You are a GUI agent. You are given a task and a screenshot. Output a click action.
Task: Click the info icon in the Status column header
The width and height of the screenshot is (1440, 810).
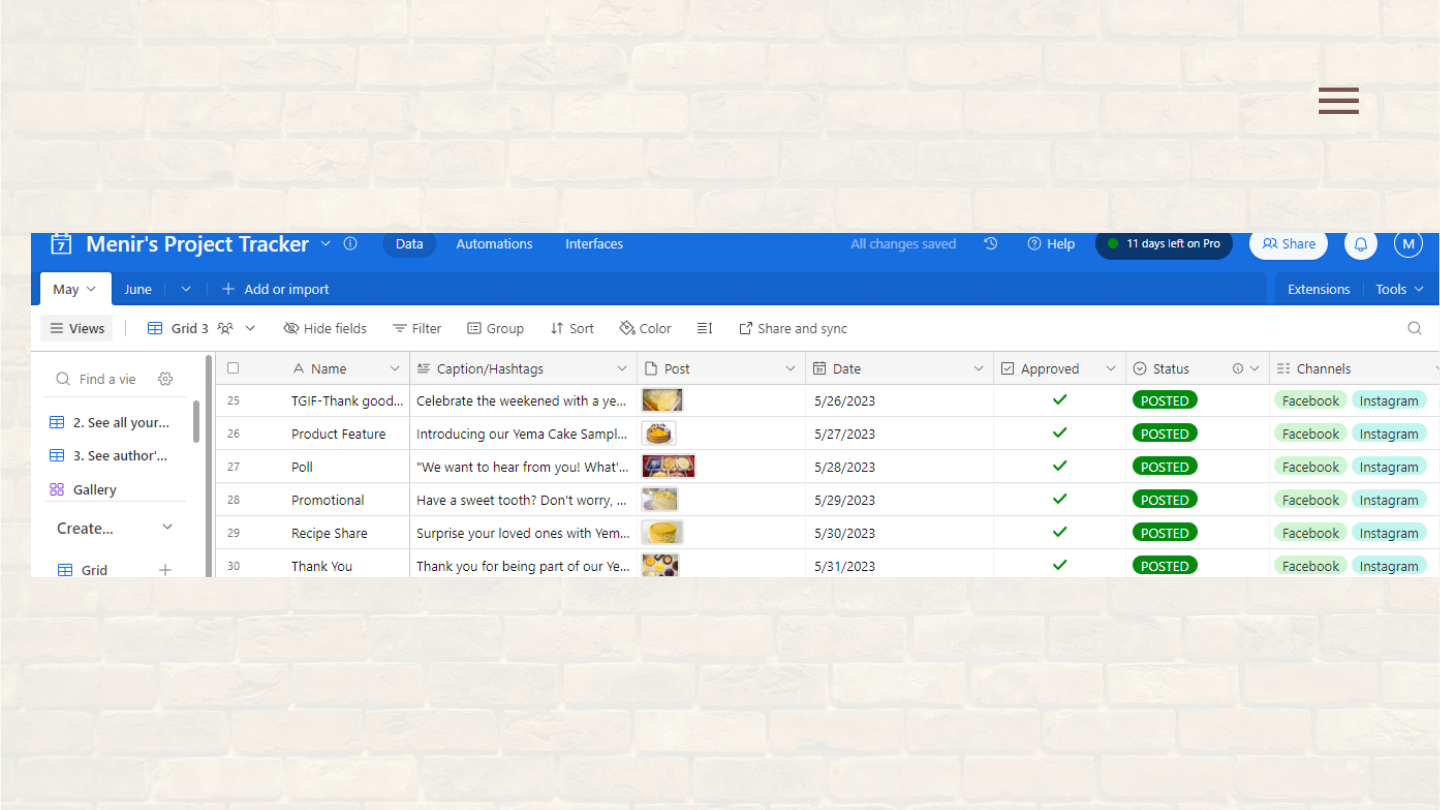pyautogui.click(x=1238, y=368)
